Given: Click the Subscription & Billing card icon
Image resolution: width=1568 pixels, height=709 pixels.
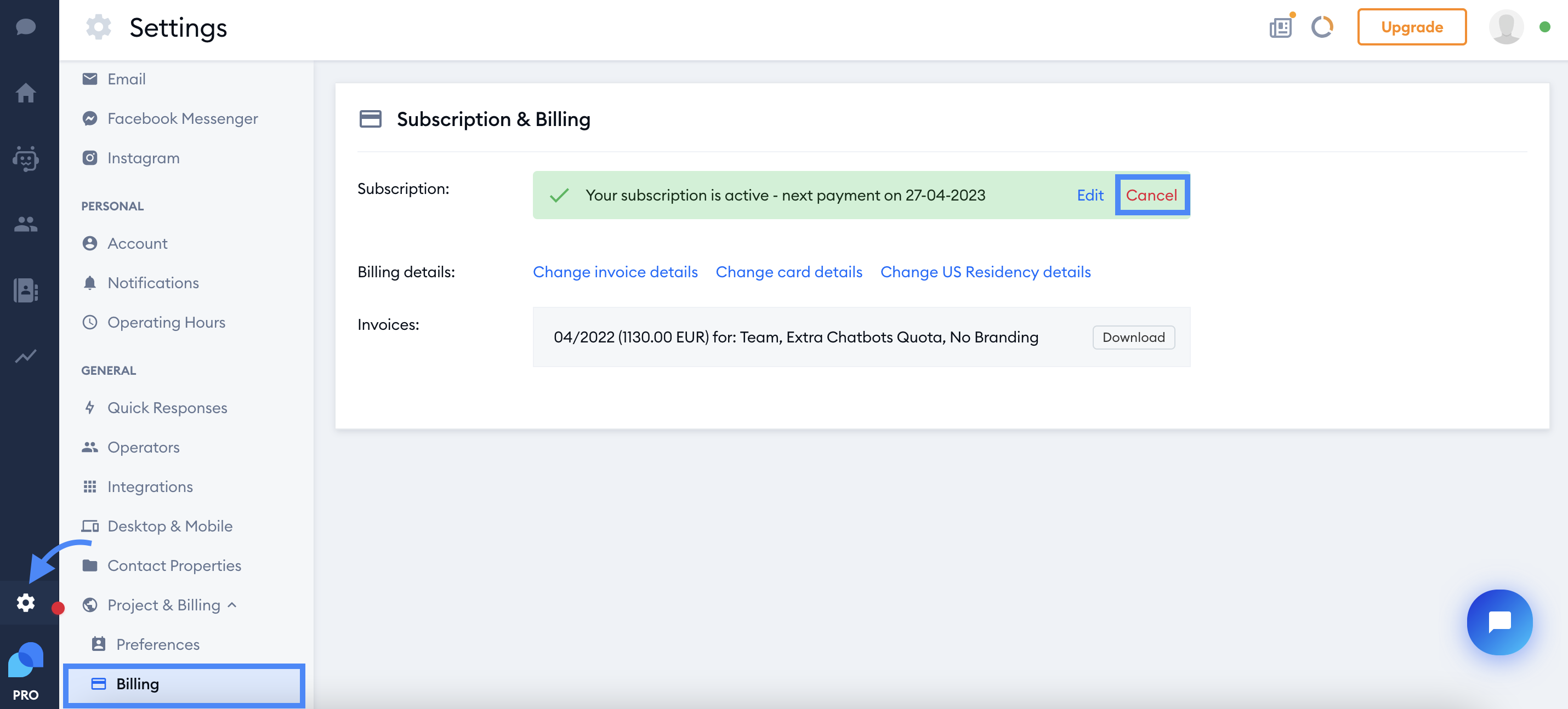Looking at the screenshot, I should pos(370,119).
